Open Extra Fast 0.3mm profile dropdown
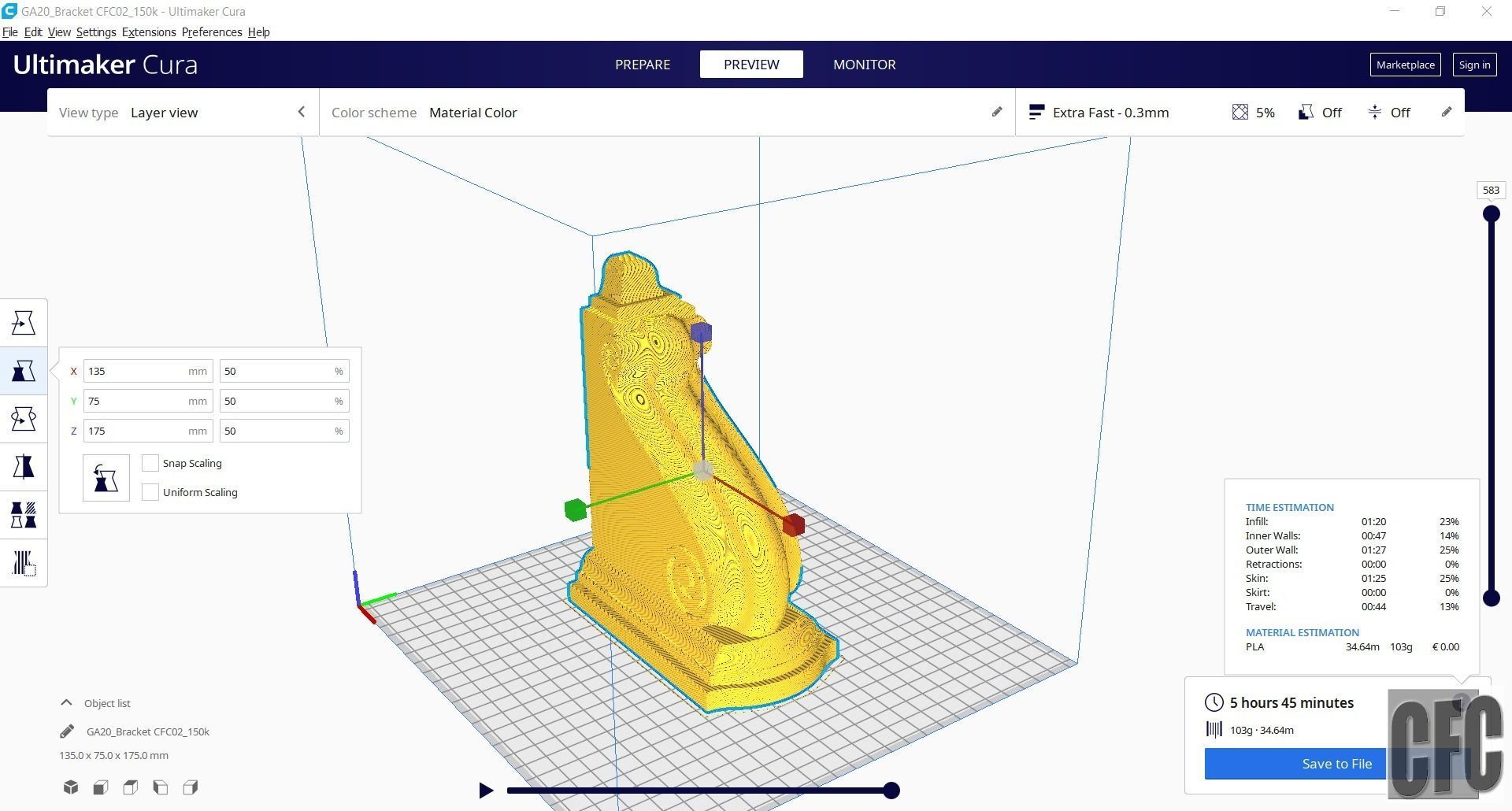Image resolution: width=1512 pixels, height=811 pixels. click(x=1240, y=113)
